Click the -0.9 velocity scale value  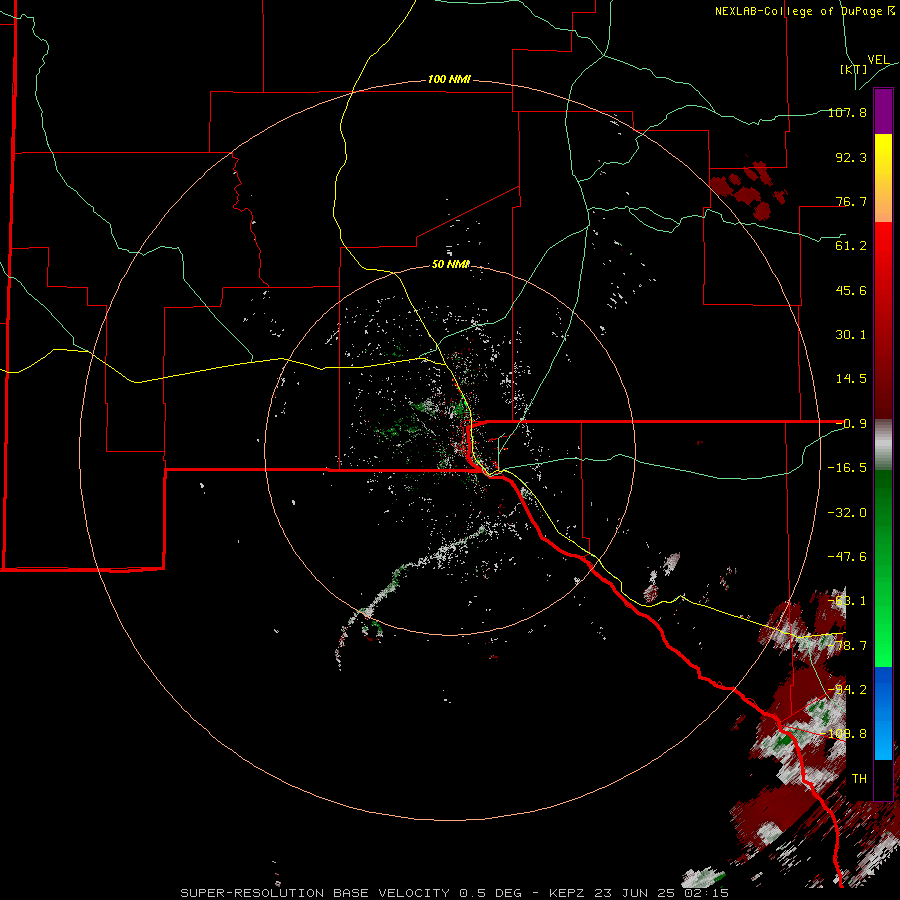click(851, 424)
